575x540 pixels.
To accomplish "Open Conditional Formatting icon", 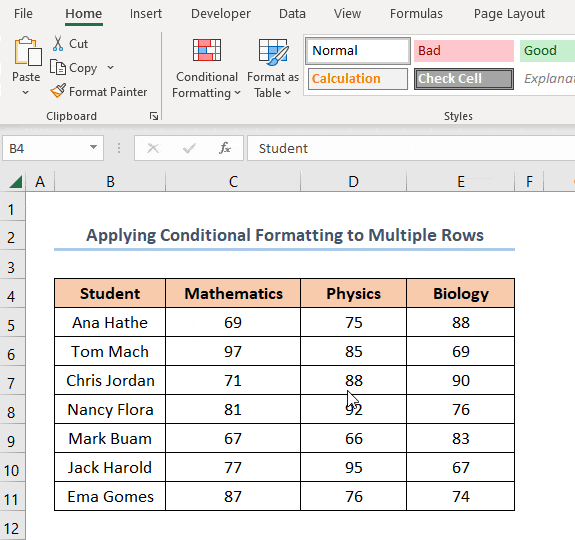I will click(207, 50).
